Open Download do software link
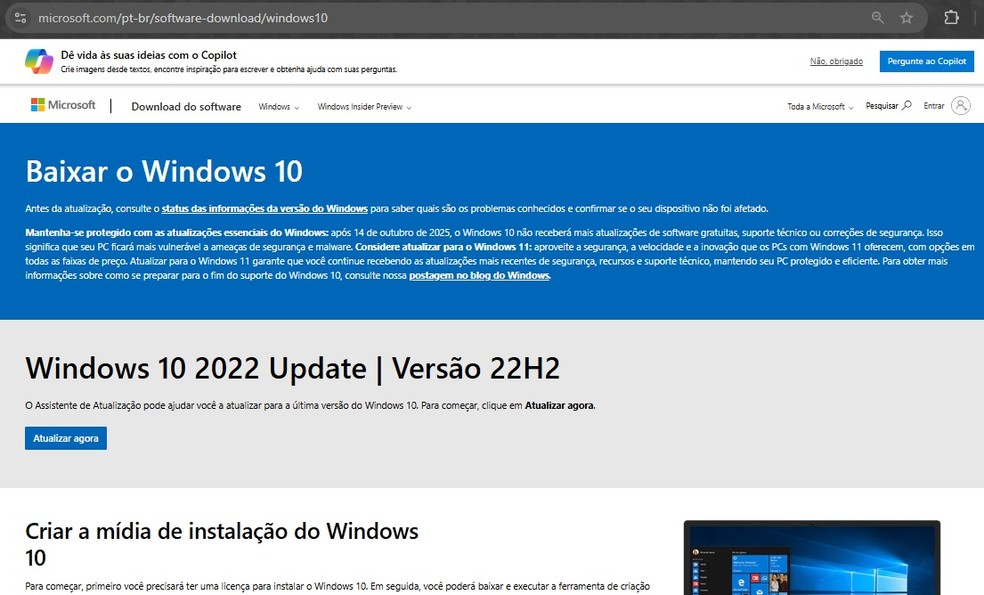984x595 pixels. (186, 107)
